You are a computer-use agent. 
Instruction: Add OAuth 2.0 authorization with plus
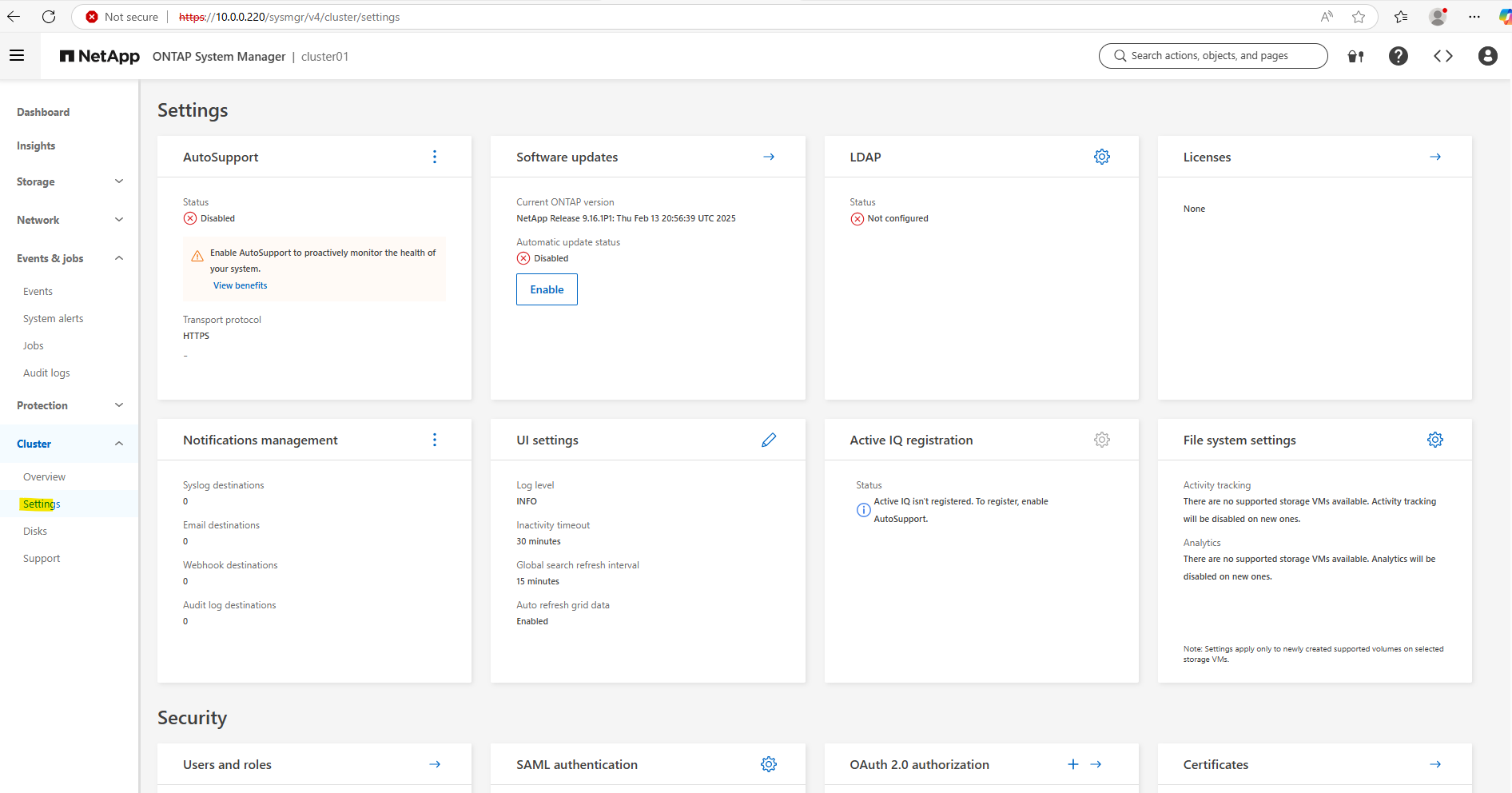1073,764
